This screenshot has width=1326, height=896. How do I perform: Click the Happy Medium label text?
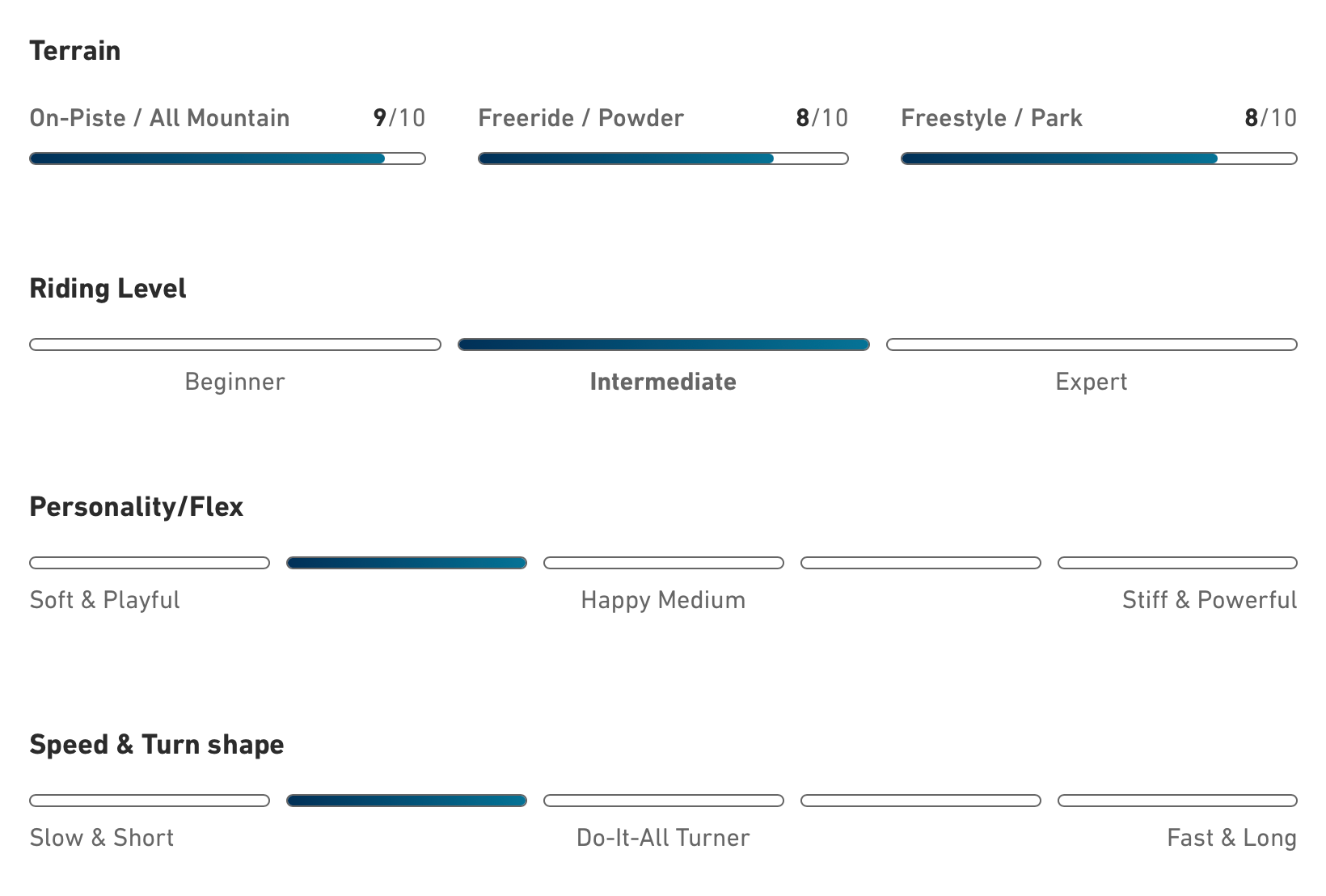[663, 600]
